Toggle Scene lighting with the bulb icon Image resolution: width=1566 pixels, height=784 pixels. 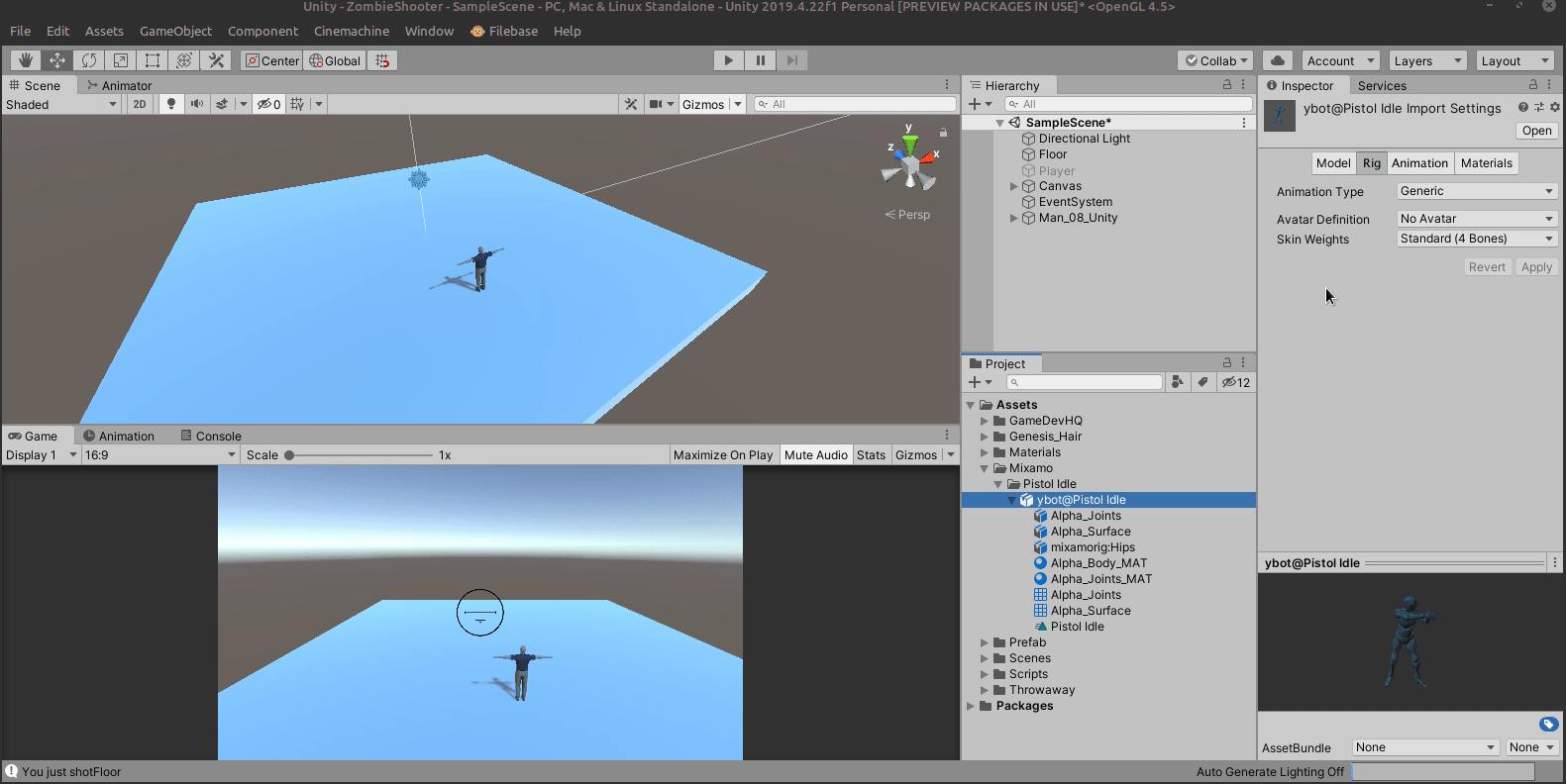click(x=171, y=104)
